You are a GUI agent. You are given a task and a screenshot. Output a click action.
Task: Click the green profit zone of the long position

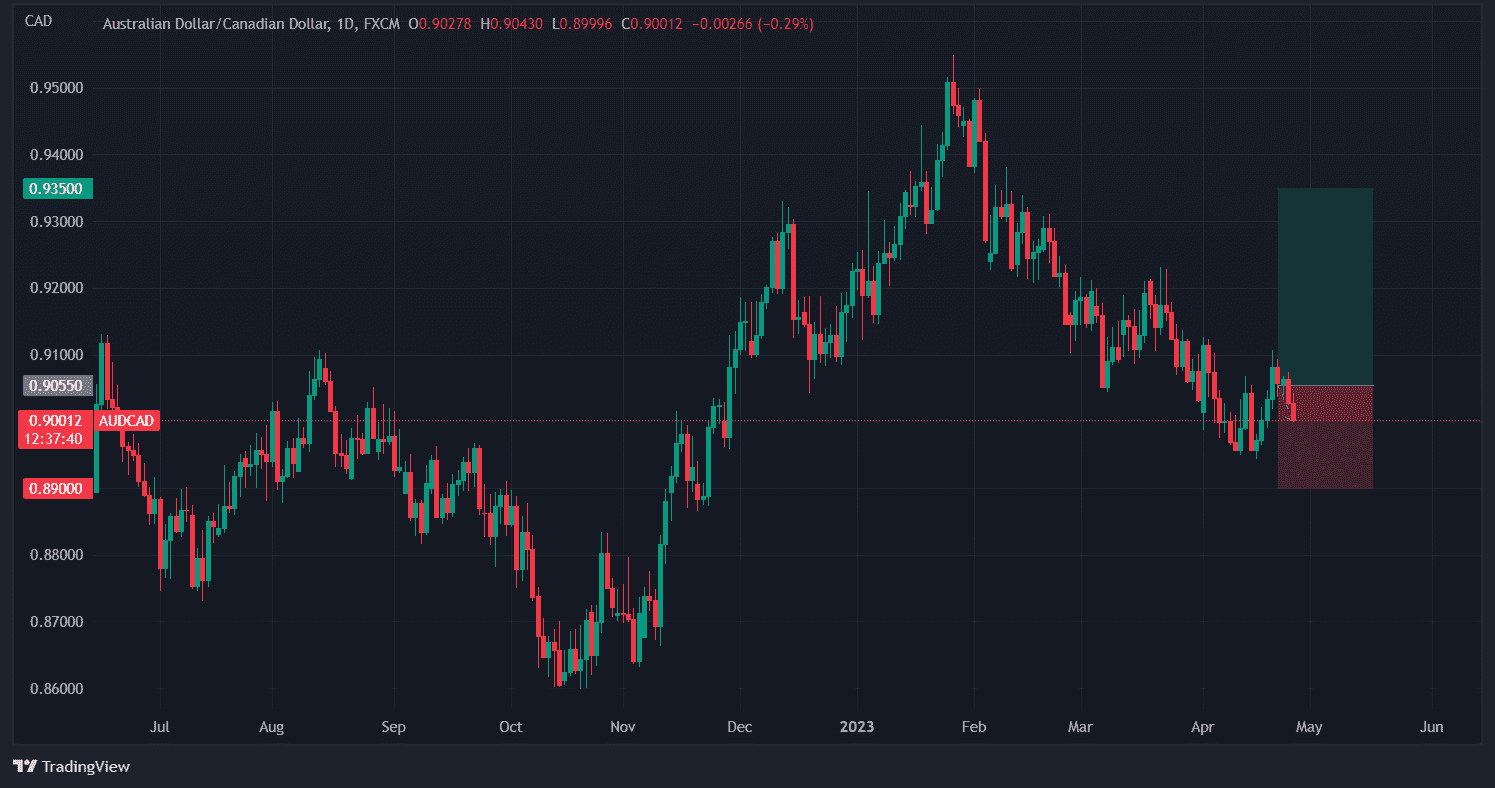point(1325,286)
